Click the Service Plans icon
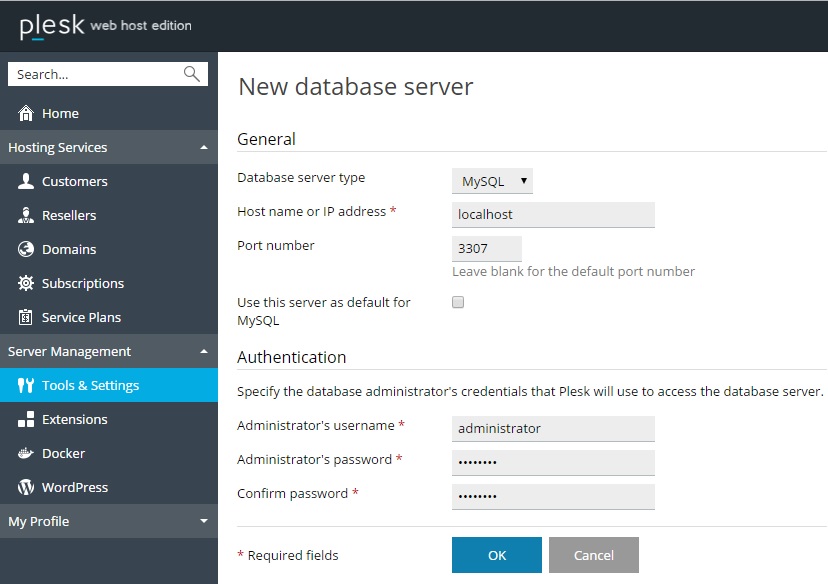Screen dimensions: 828x584 (x=26, y=318)
